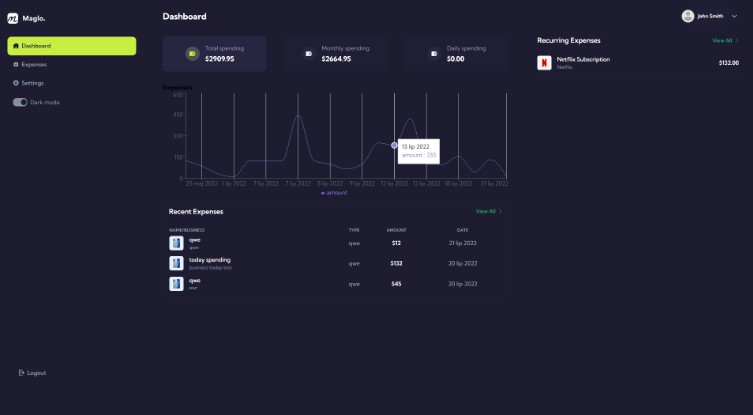This screenshot has height=415, width=753.
Task: Go to Settings in the sidebar
Action: pyautogui.click(x=32, y=83)
